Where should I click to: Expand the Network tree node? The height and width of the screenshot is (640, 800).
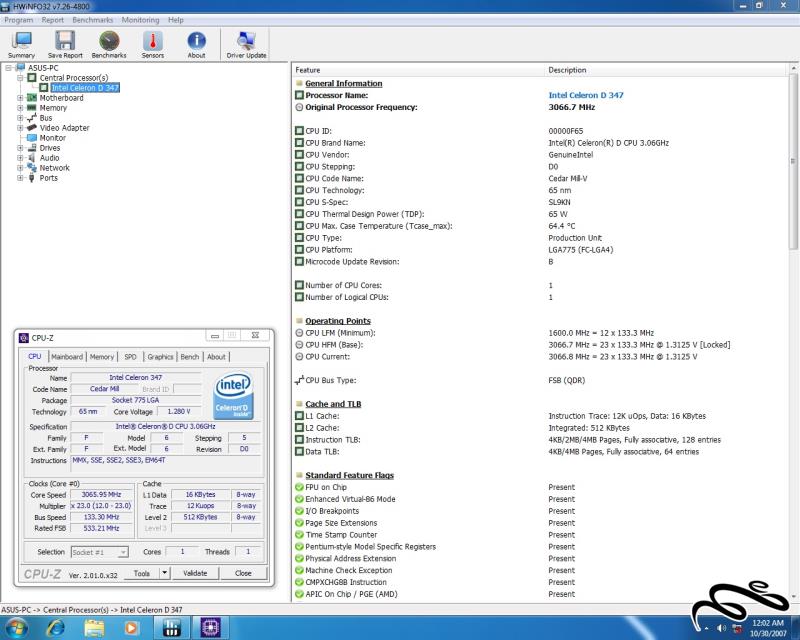click(20, 168)
